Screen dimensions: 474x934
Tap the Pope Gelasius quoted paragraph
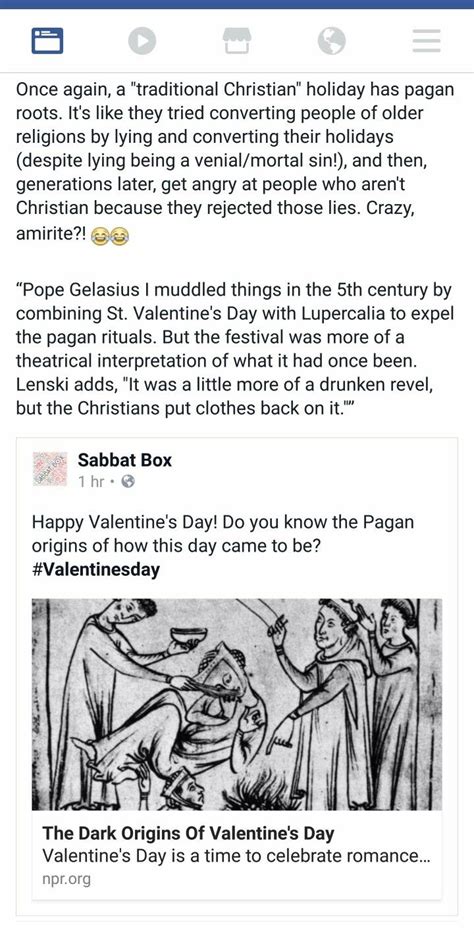point(234,350)
